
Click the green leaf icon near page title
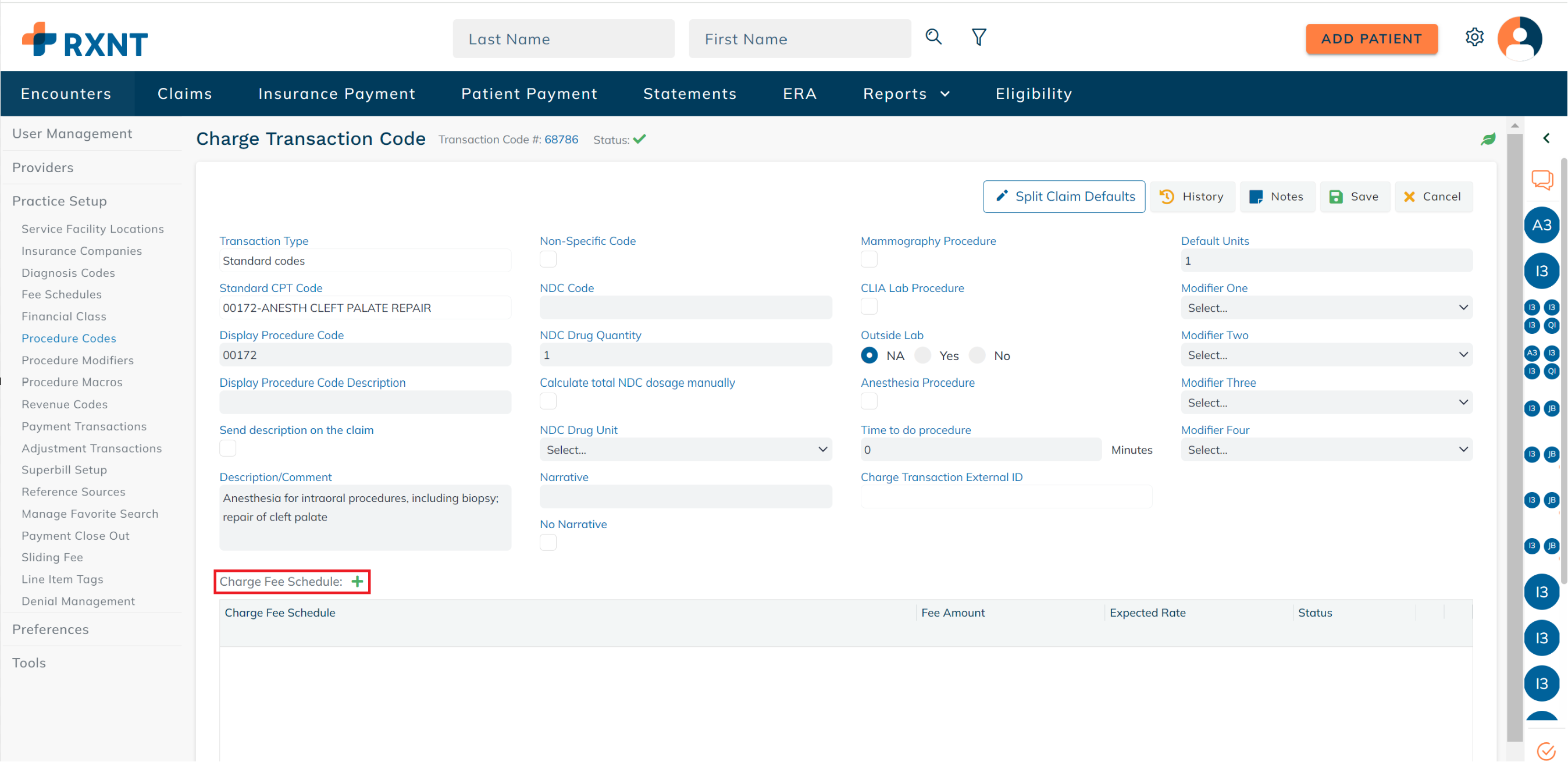(1488, 139)
